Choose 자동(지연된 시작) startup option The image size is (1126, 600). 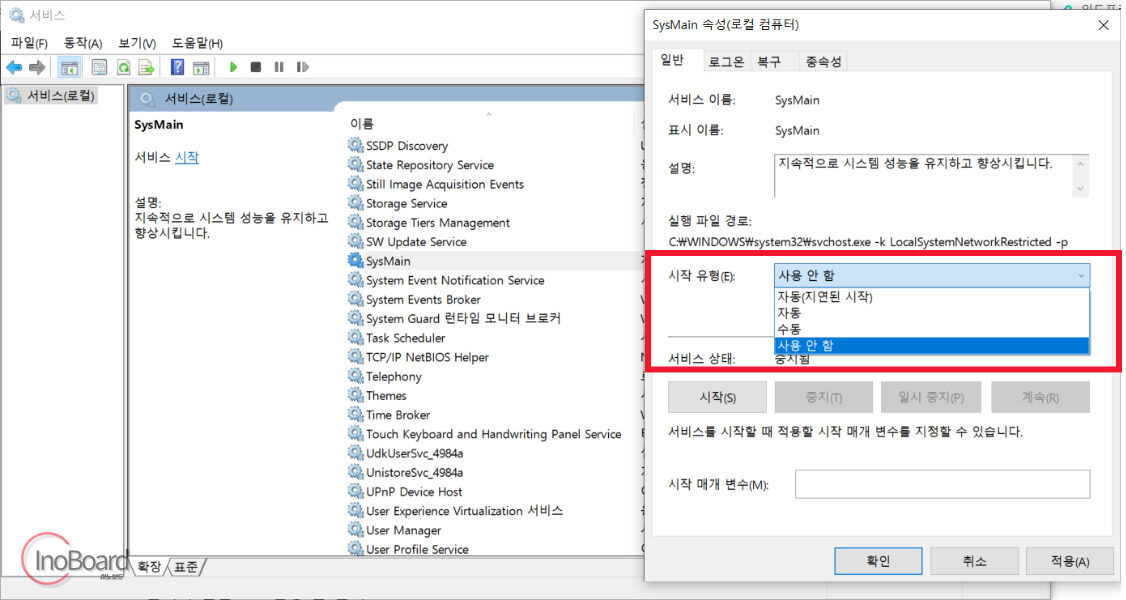point(931,296)
